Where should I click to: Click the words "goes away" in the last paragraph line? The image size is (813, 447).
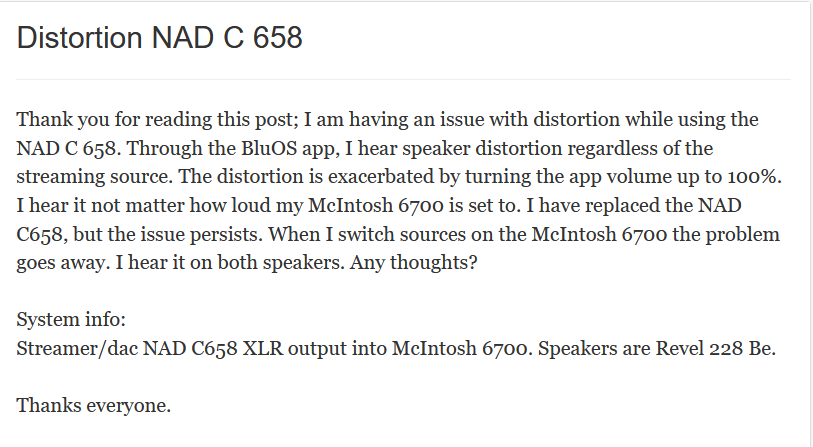click(x=62, y=263)
